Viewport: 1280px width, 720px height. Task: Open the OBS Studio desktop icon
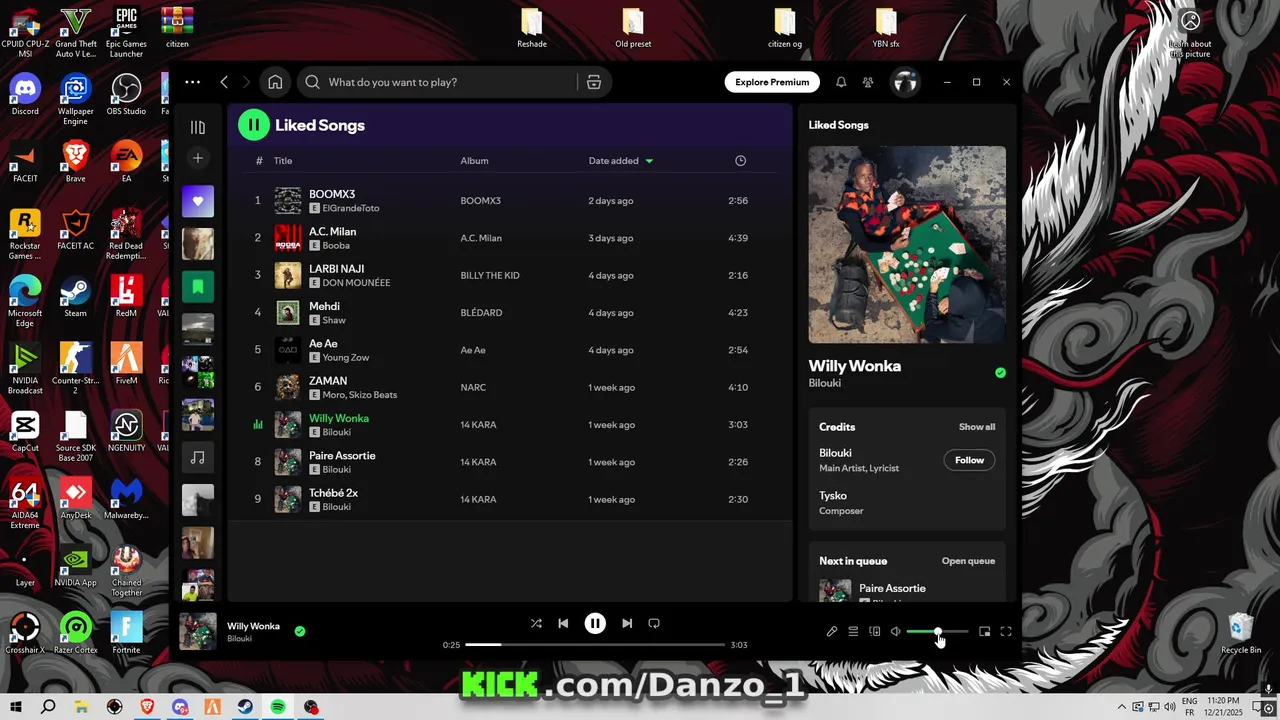pyautogui.click(x=126, y=95)
